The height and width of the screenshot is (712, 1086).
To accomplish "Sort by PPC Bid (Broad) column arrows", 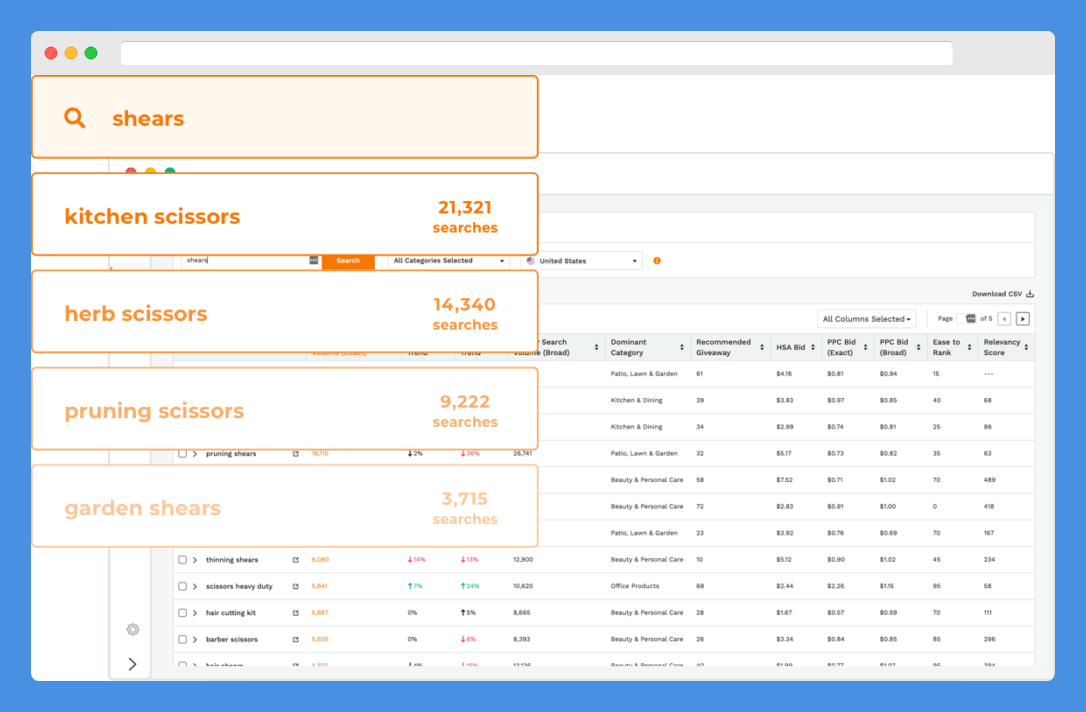I will (x=918, y=347).
